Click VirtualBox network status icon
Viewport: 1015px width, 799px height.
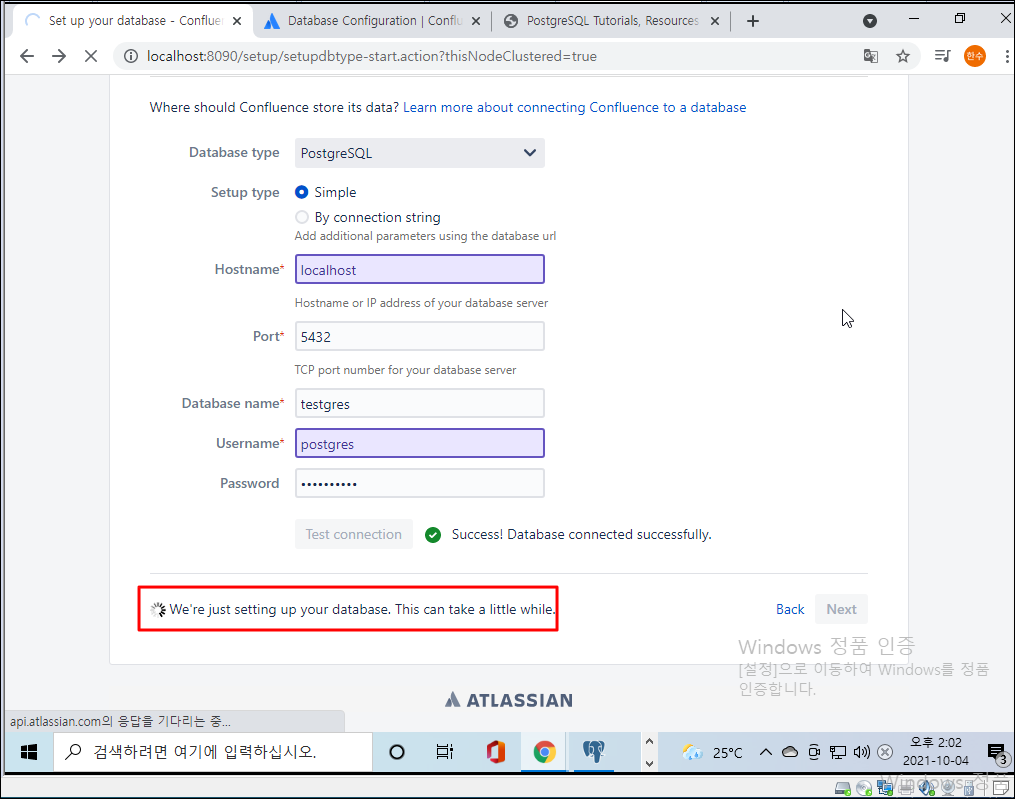click(885, 788)
